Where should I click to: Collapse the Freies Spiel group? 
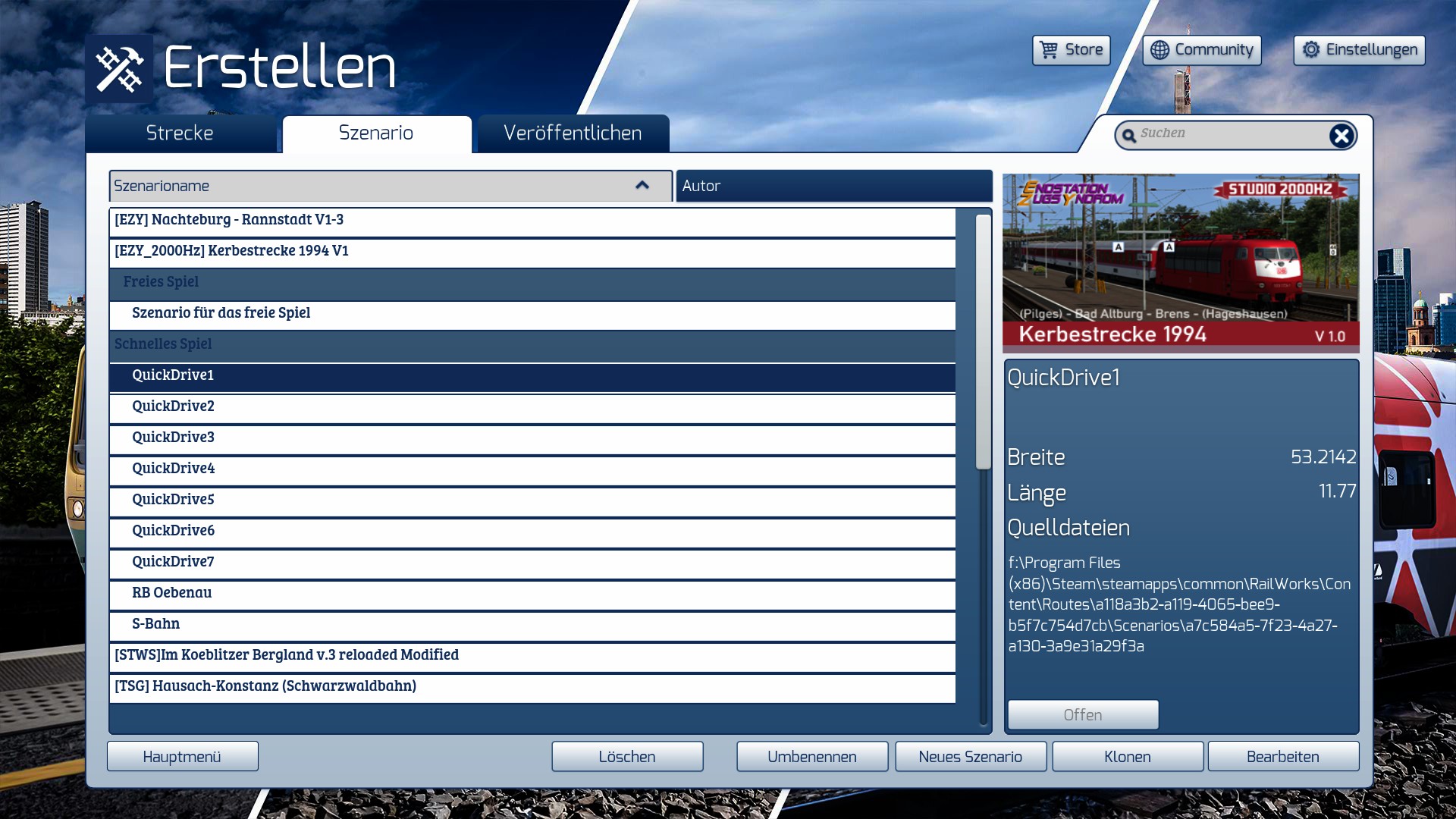click(x=160, y=282)
